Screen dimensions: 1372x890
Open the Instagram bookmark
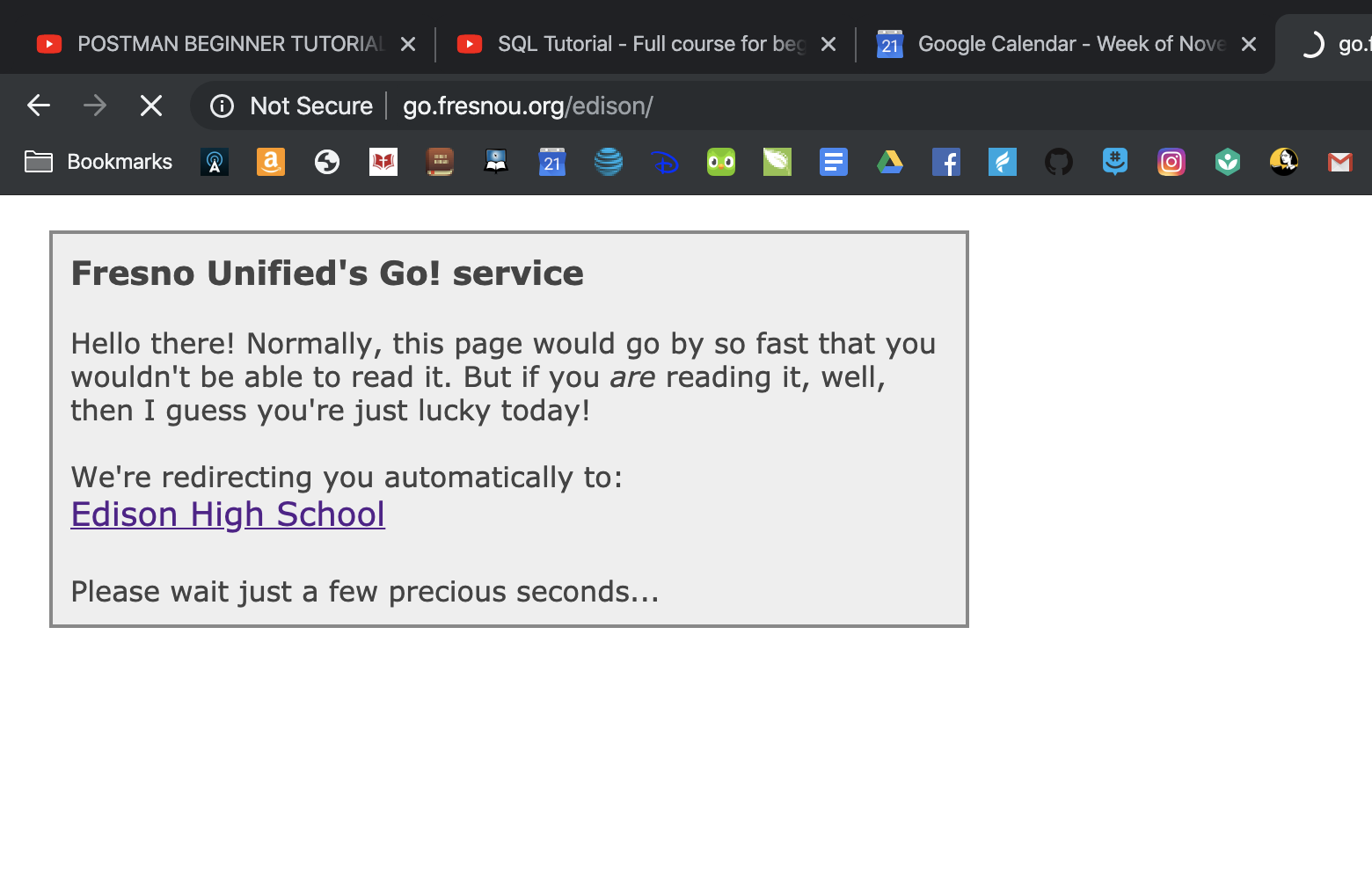pos(1171,162)
